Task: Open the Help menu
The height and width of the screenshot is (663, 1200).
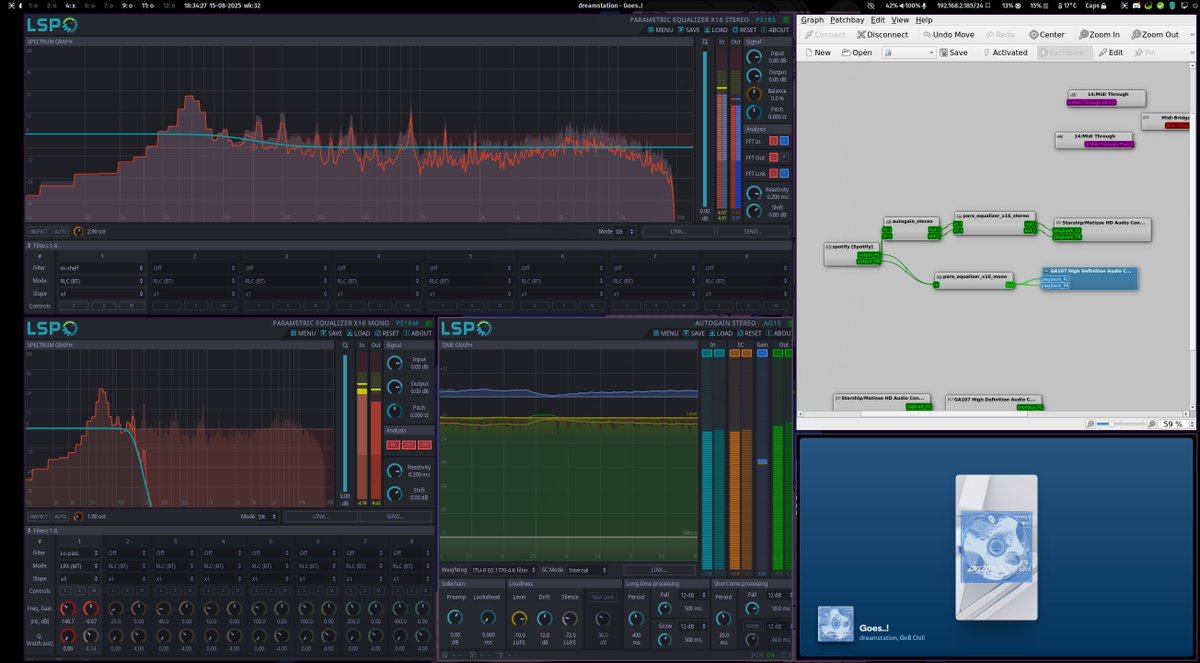Action: [924, 19]
